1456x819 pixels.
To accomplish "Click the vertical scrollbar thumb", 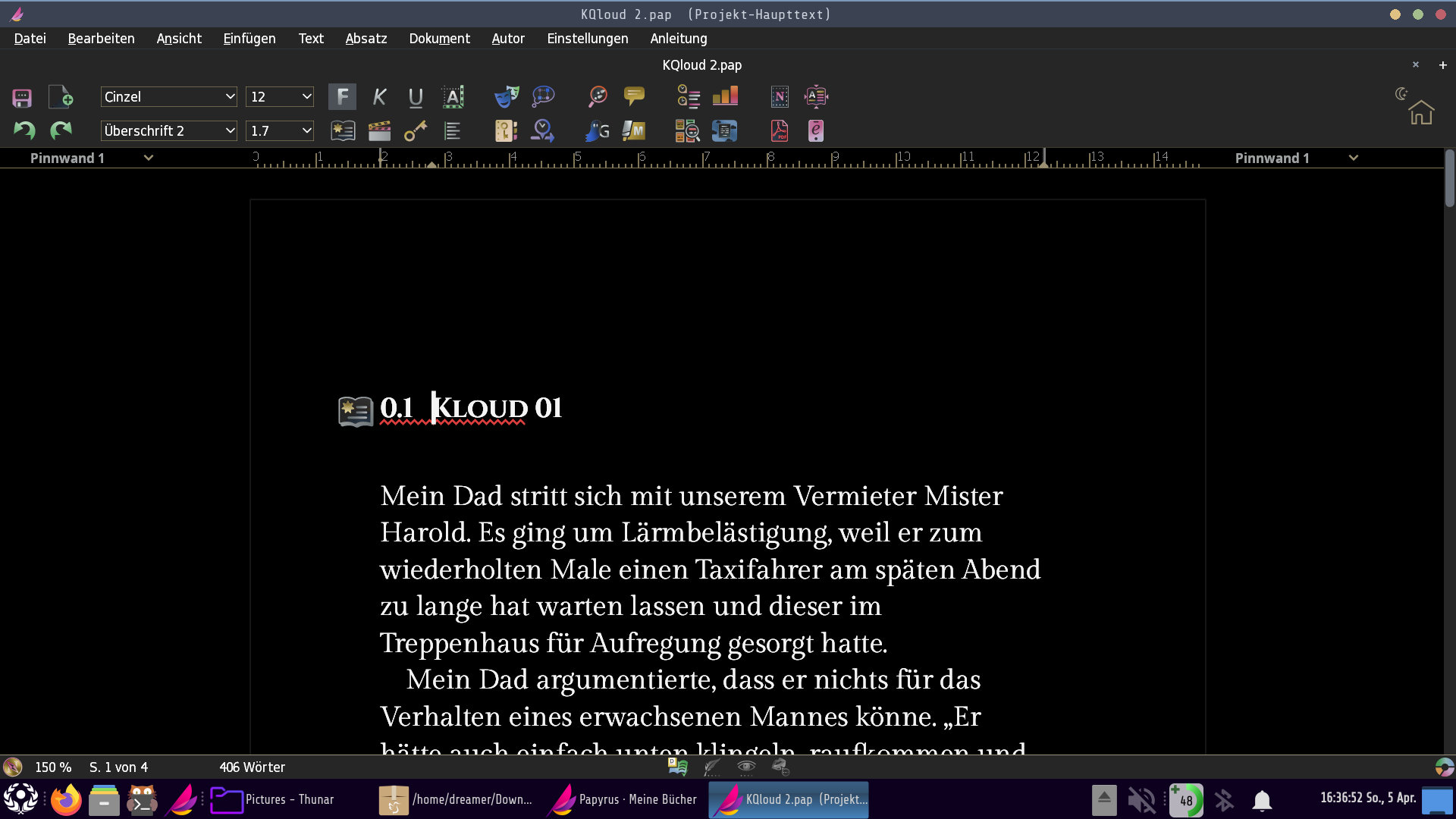I will click(1449, 178).
